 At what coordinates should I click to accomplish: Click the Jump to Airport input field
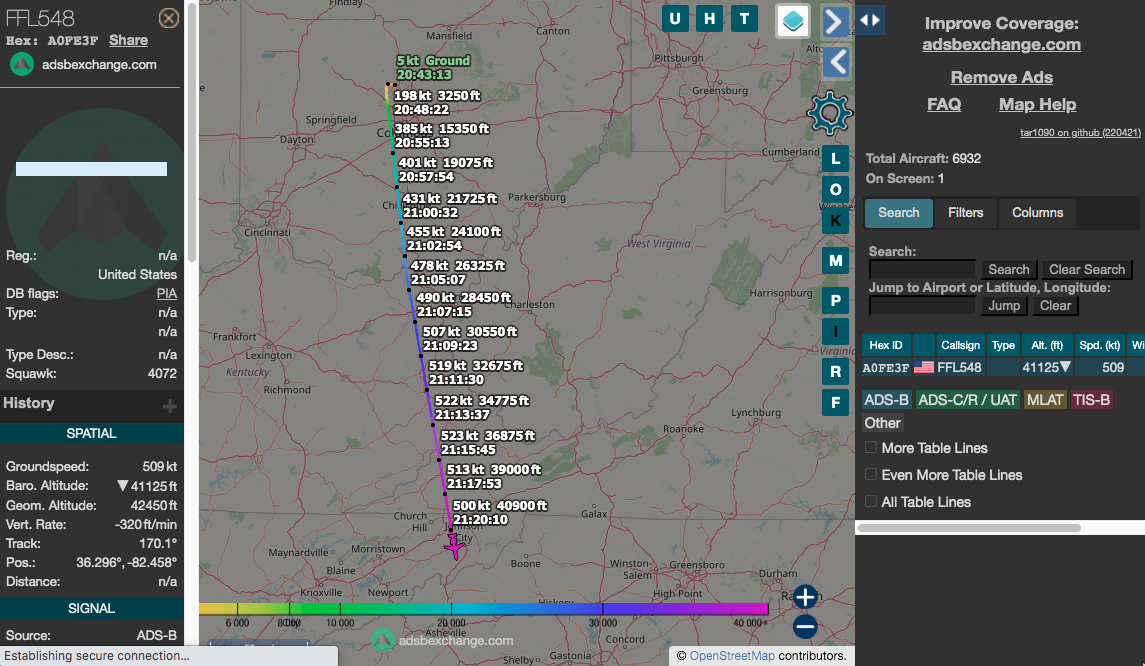(x=922, y=305)
